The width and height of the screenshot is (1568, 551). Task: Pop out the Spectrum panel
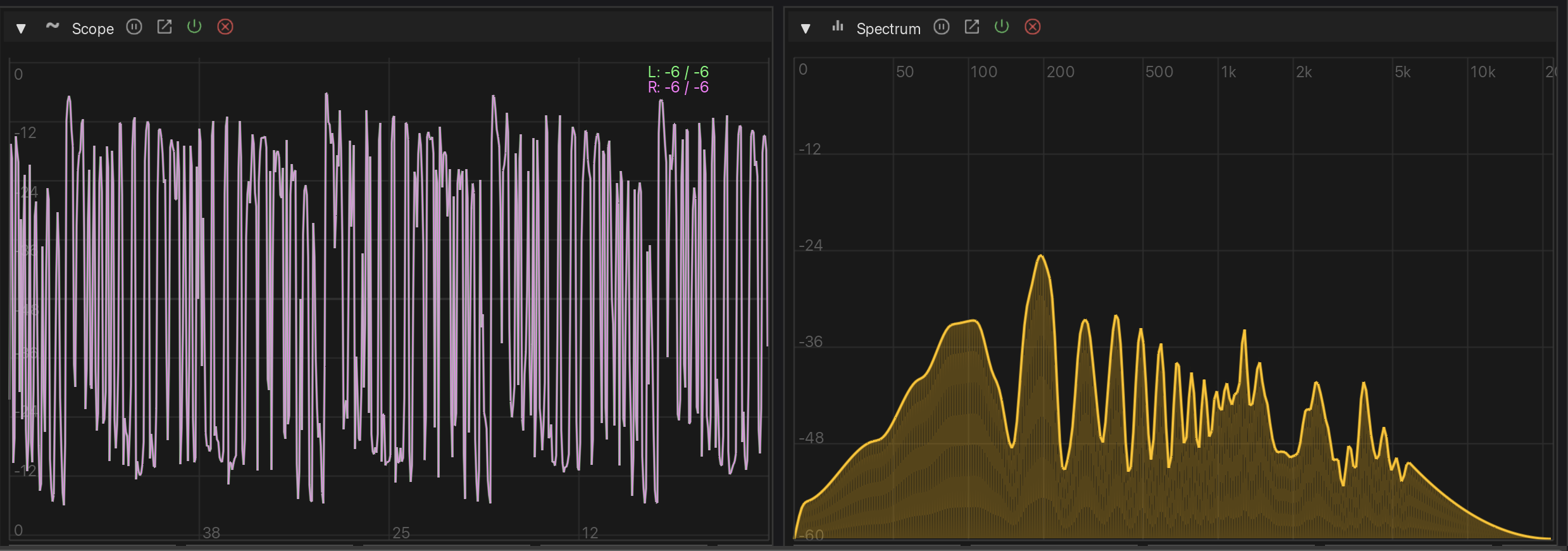point(972,27)
